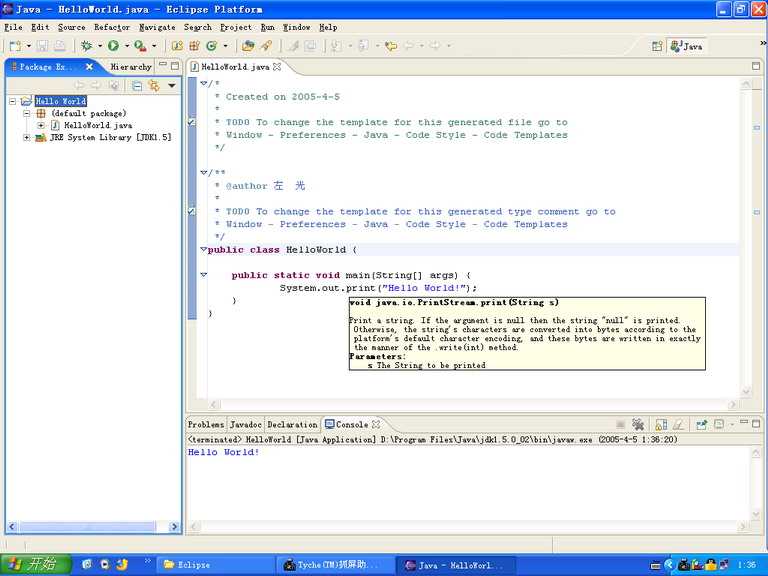Click the Java perspective button

(x=687, y=46)
